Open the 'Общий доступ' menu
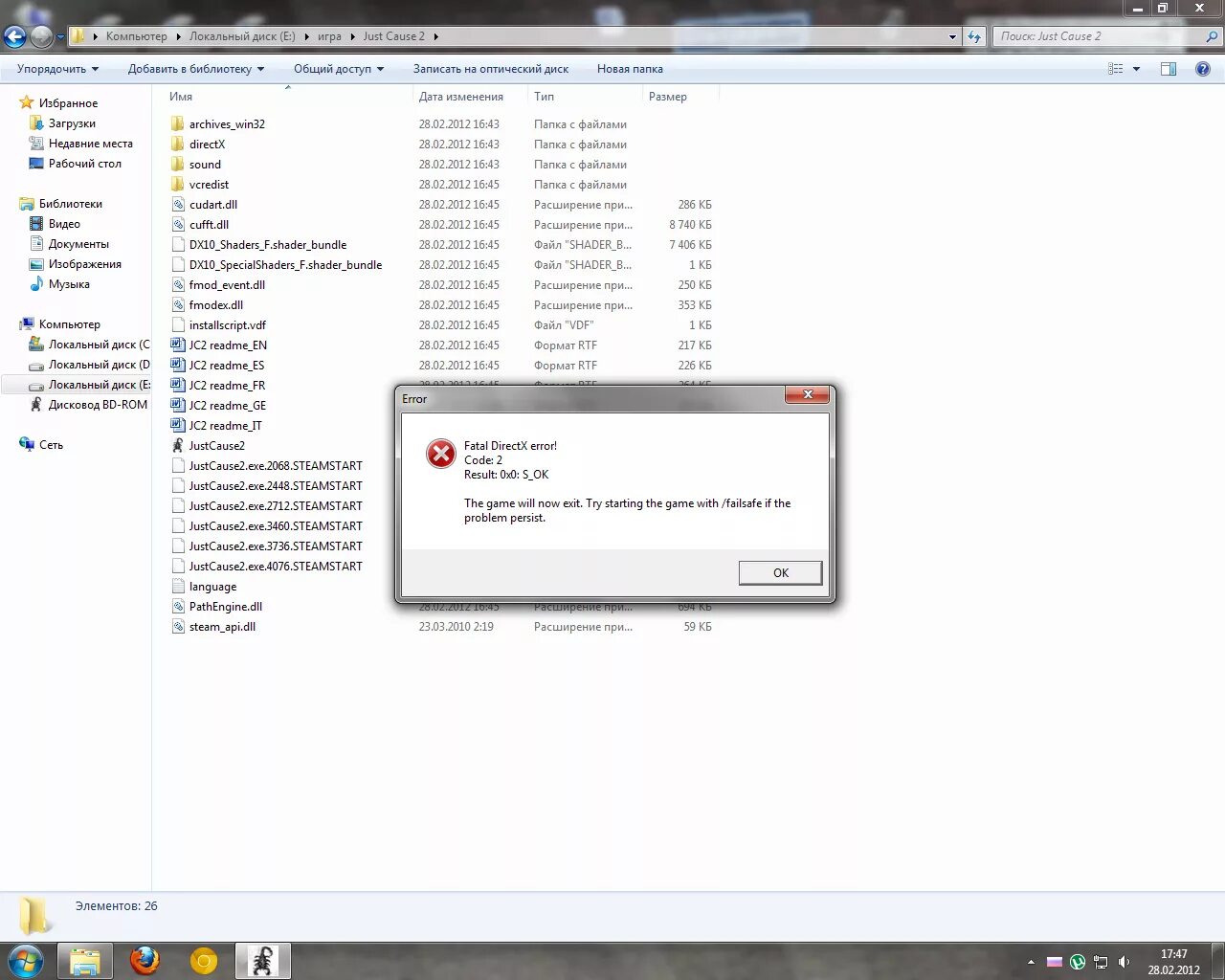Screen dimensions: 1225x980 tap(339, 69)
